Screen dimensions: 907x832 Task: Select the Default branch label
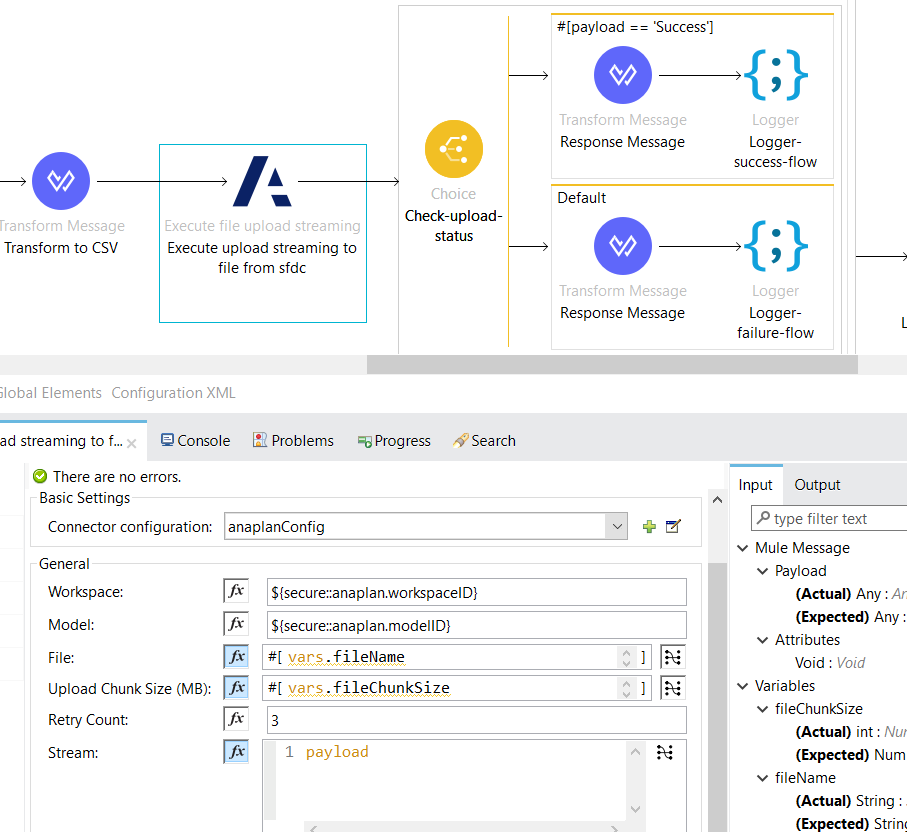point(581,198)
